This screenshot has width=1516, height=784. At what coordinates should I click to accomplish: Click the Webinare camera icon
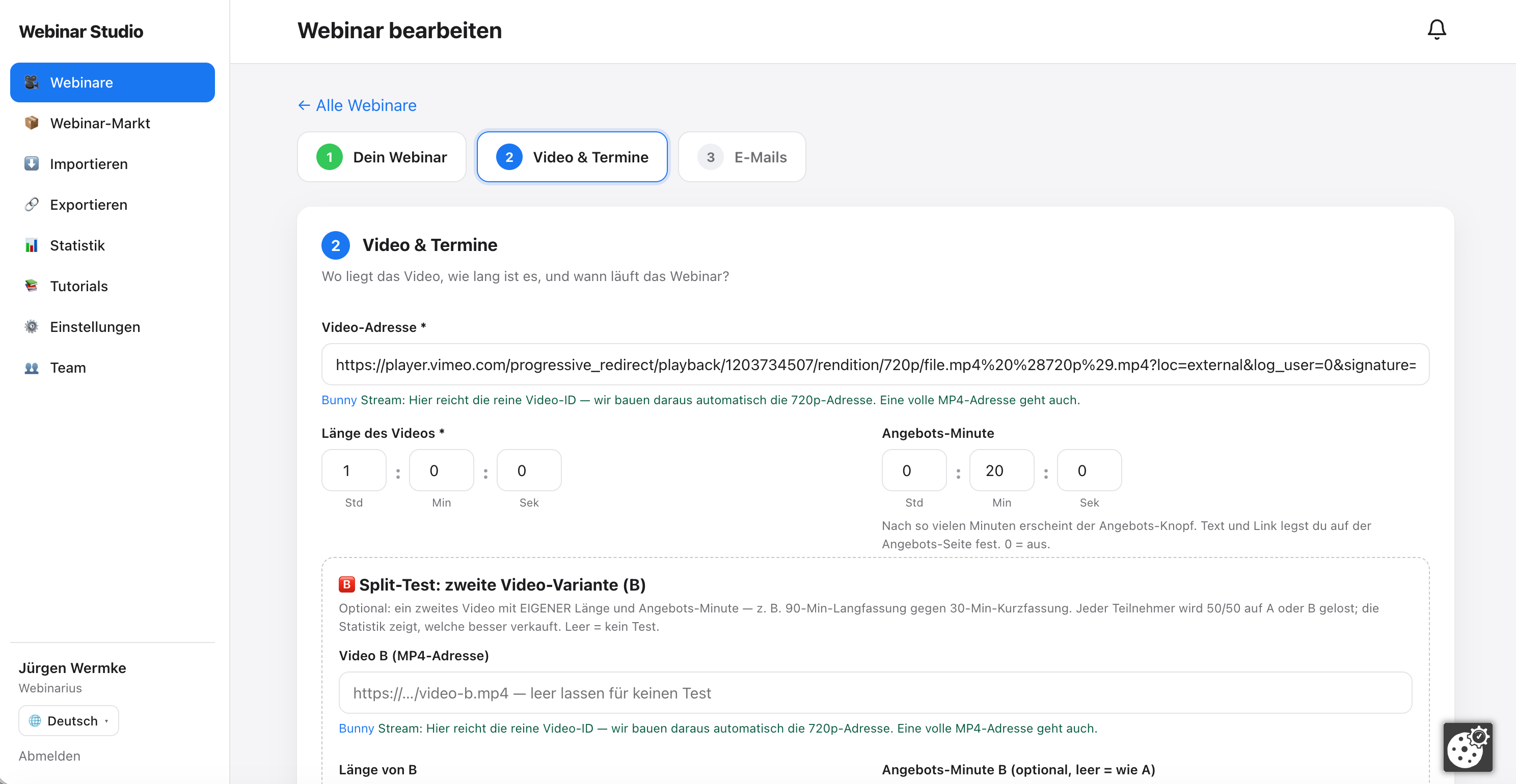pos(32,82)
